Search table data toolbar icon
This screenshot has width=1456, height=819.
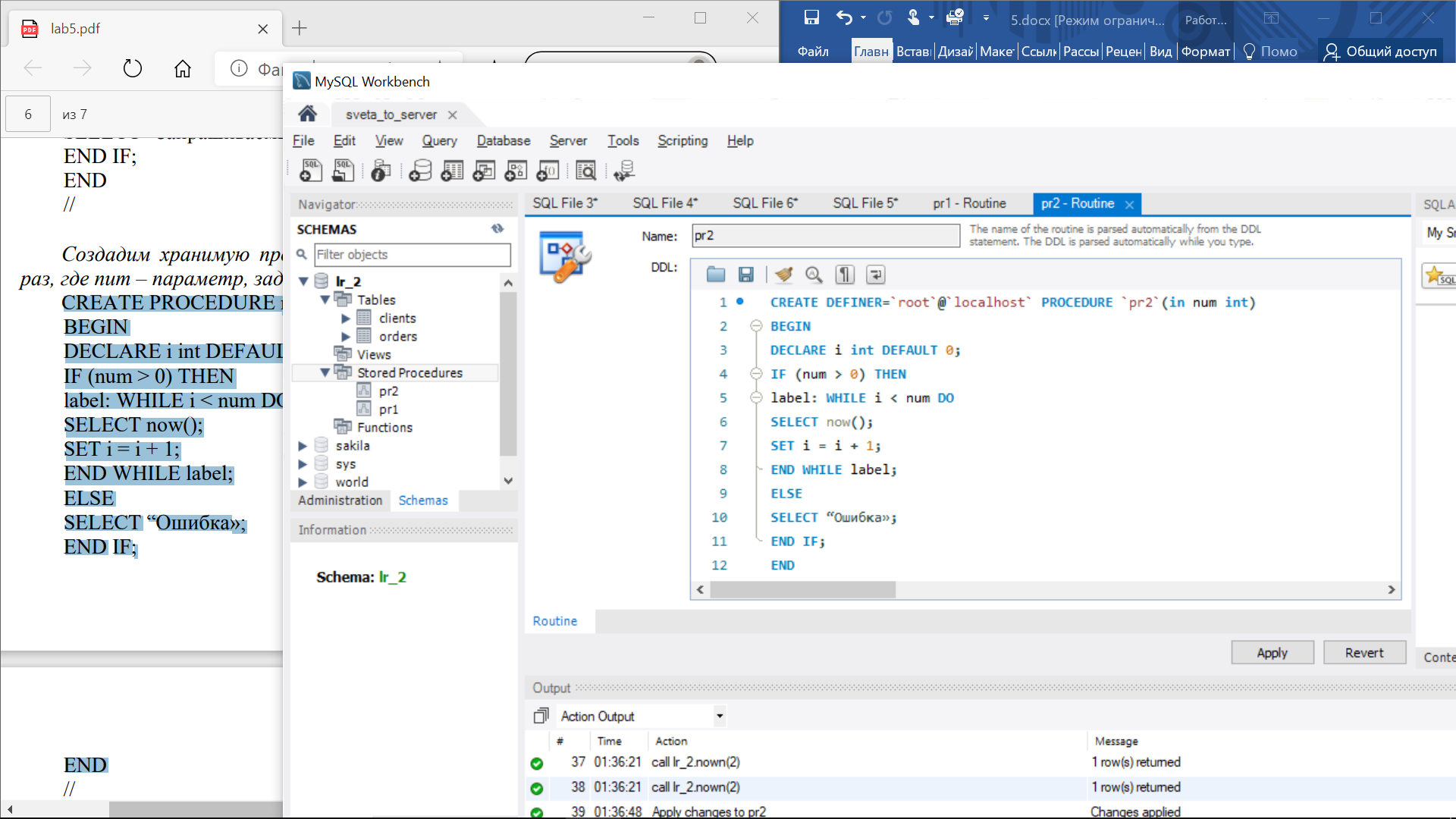click(585, 171)
